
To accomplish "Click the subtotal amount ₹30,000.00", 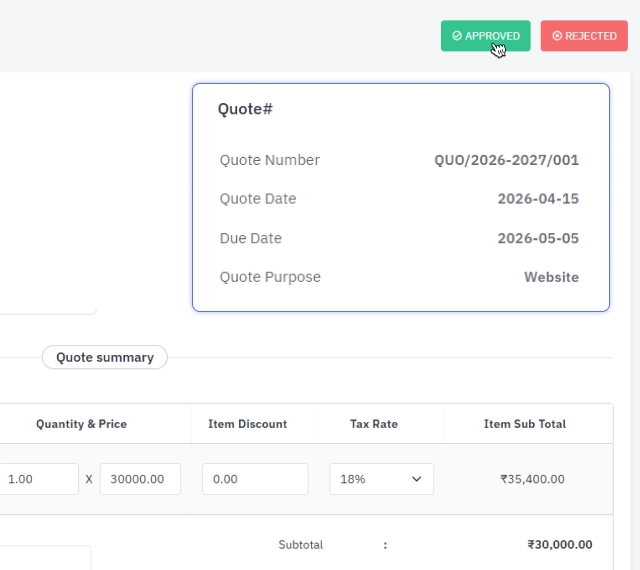I will pos(560,545).
